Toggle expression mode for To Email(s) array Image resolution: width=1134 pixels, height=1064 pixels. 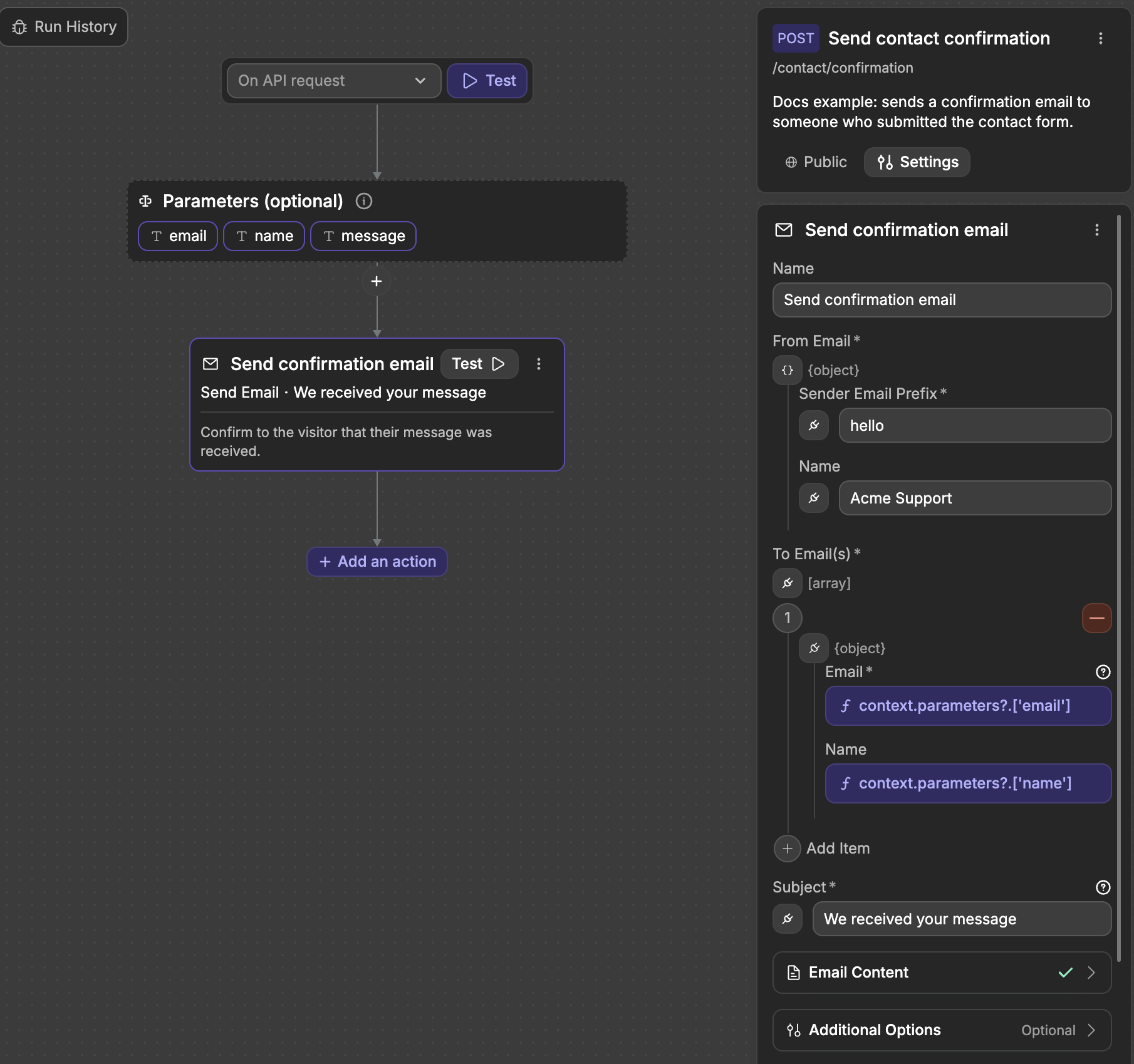pos(788,583)
